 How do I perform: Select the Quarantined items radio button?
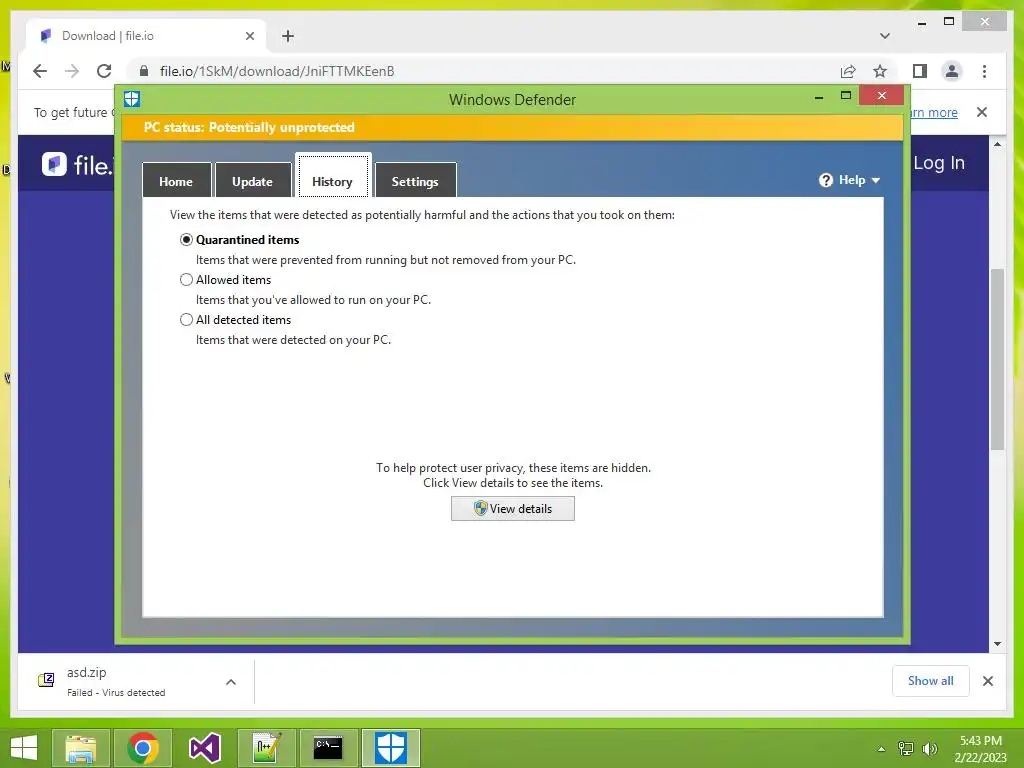click(186, 240)
